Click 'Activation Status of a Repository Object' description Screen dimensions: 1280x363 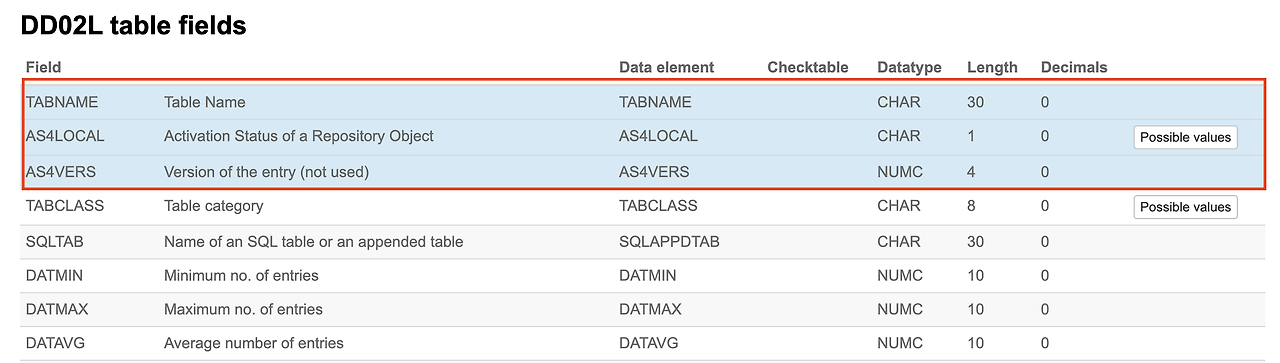pyautogui.click(x=299, y=136)
